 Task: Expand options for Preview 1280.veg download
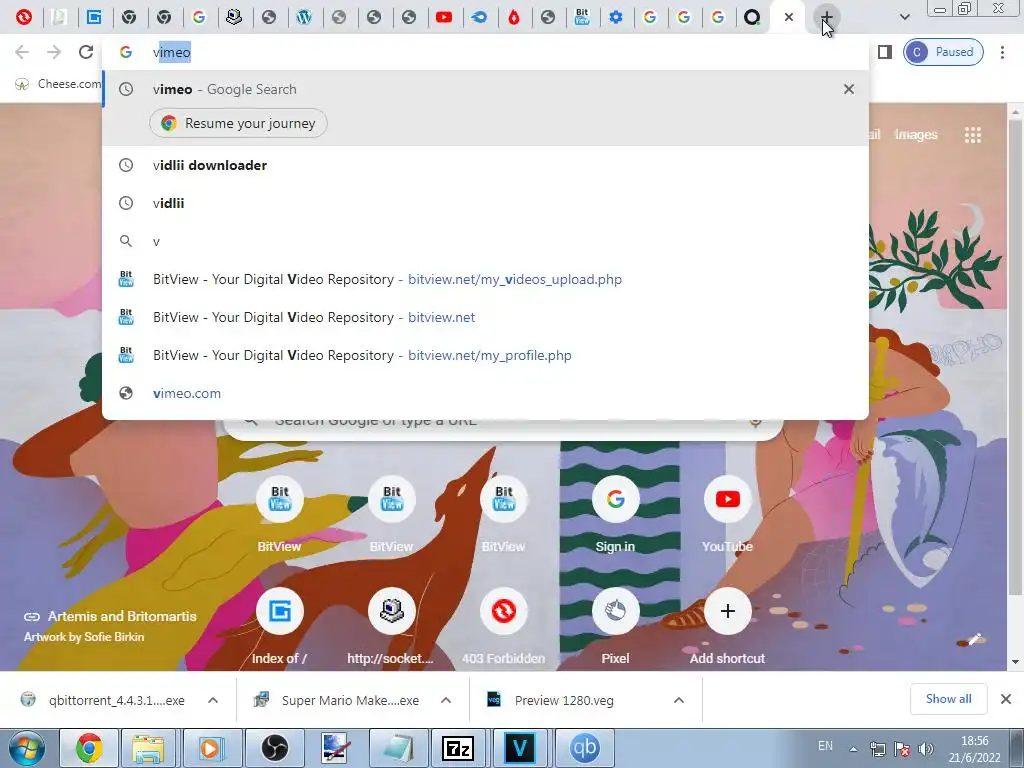coord(679,701)
